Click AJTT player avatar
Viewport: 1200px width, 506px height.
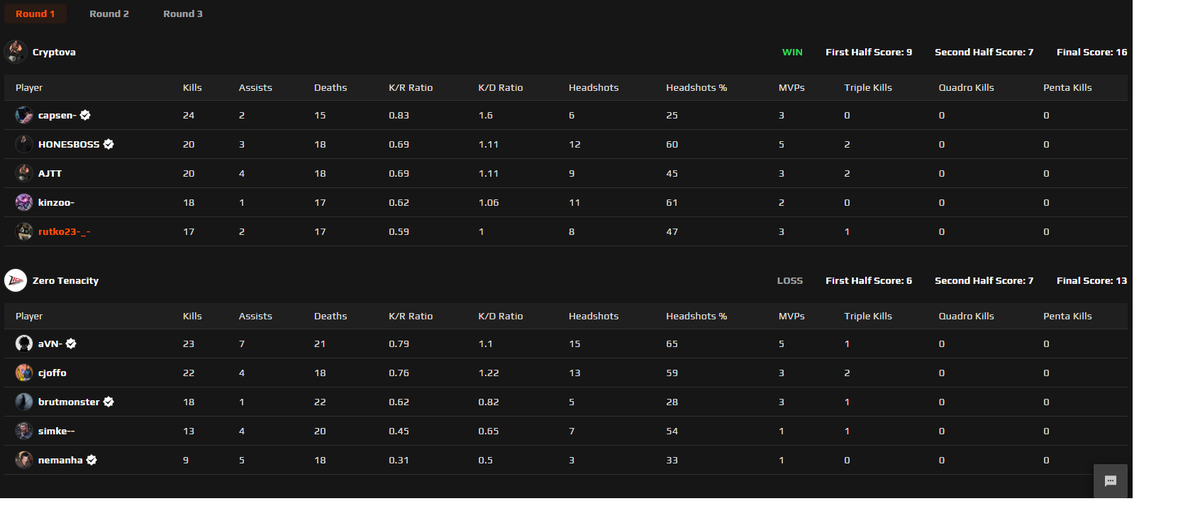(24, 174)
